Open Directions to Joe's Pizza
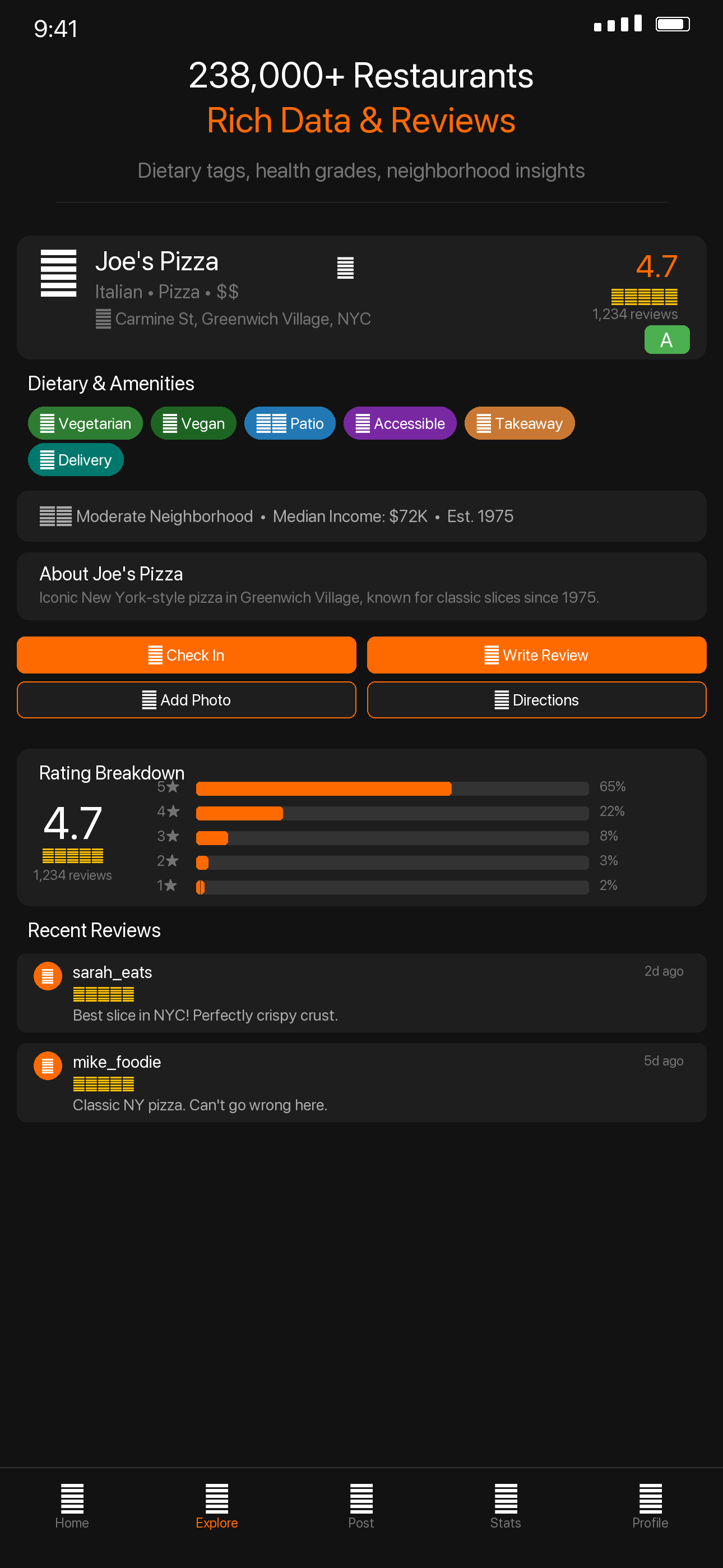The height and width of the screenshot is (1568, 723). tap(536, 700)
